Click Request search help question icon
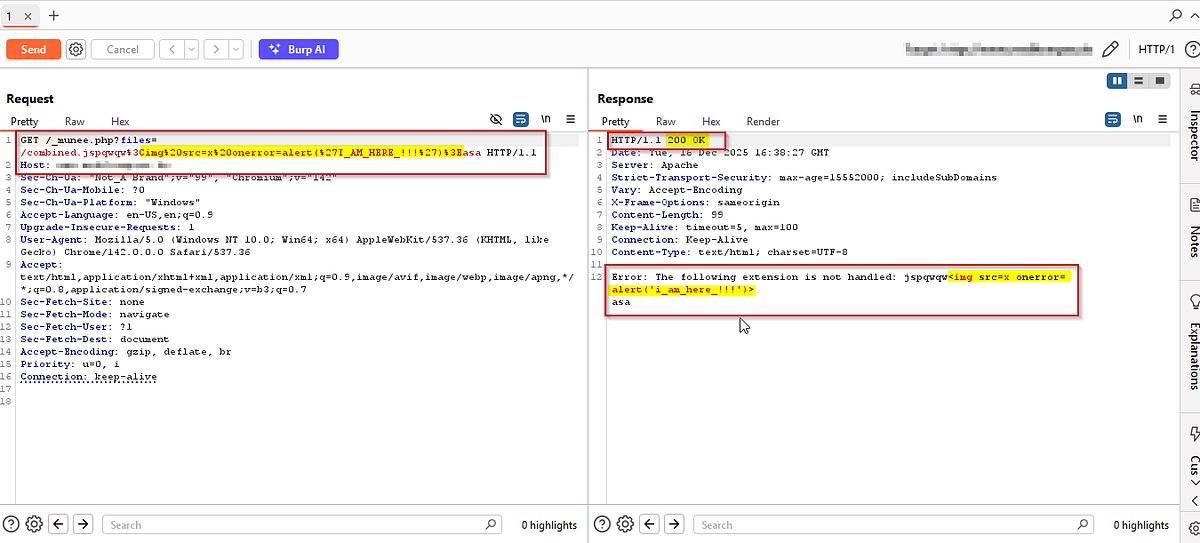 (13, 524)
